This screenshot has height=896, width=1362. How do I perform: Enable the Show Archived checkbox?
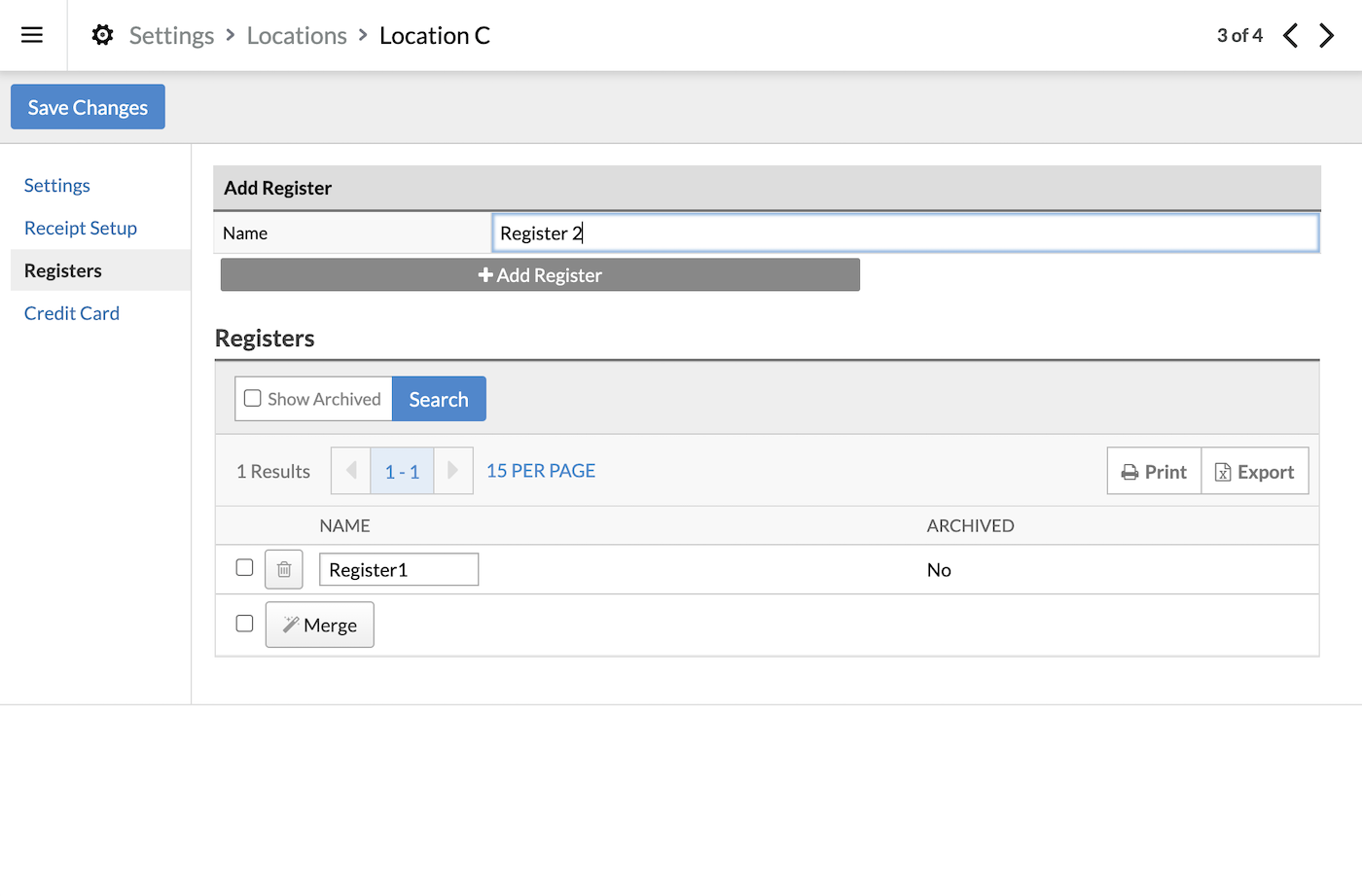coord(252,398)
